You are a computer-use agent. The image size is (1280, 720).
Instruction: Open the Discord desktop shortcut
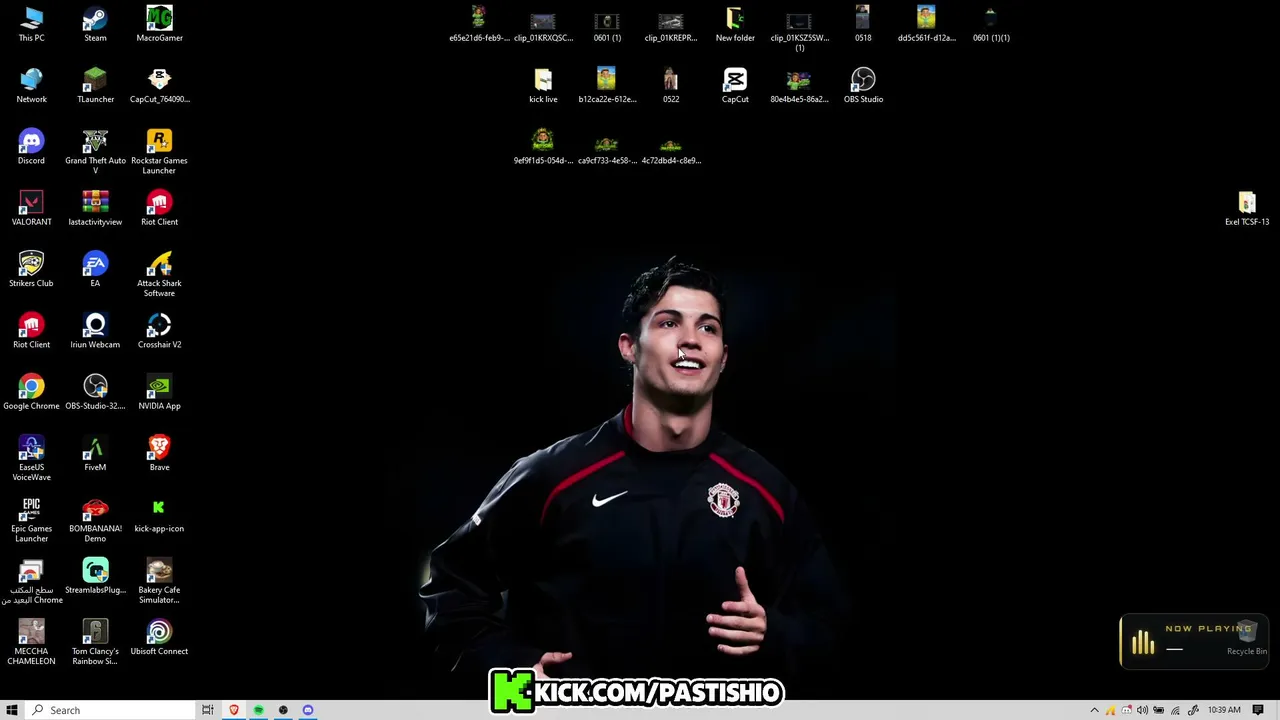[x=31, y=146]
